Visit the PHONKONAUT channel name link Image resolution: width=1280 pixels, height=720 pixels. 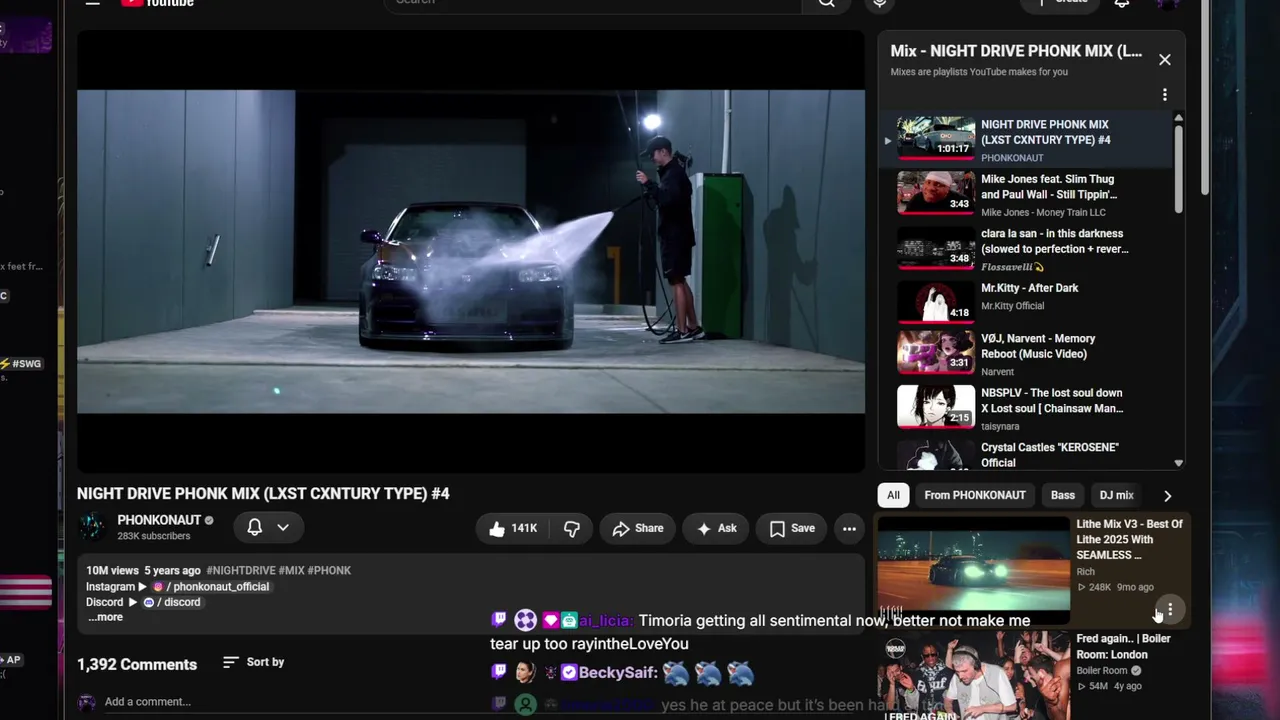point(159,520)
